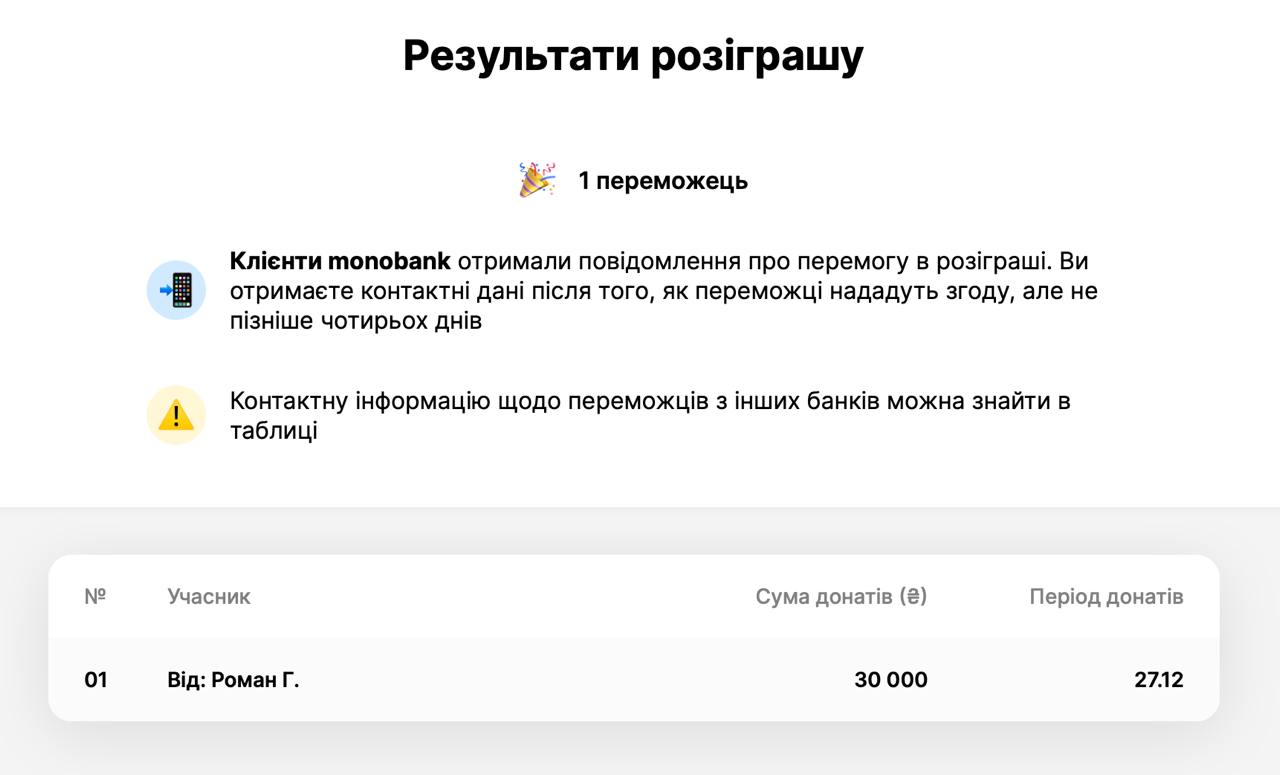This screenshot has width=1280, height=775.
Task: Select row number "01" in the table
Action: click(96, 680)
